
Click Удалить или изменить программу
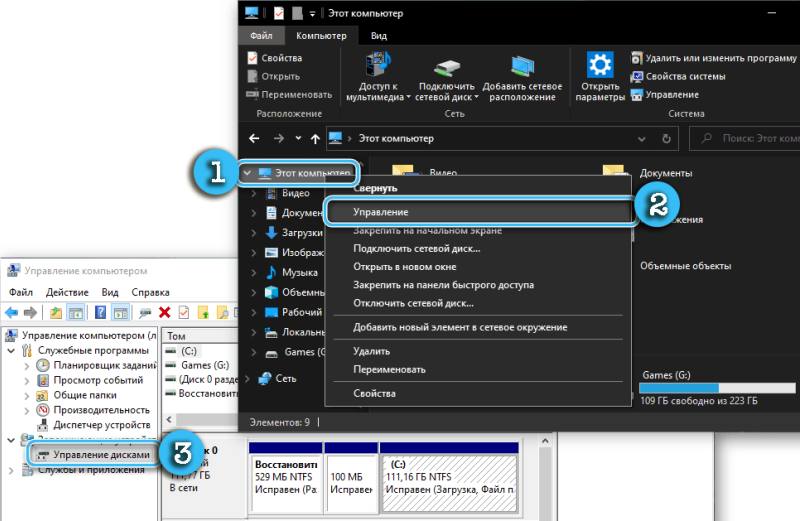coord(713,58)
